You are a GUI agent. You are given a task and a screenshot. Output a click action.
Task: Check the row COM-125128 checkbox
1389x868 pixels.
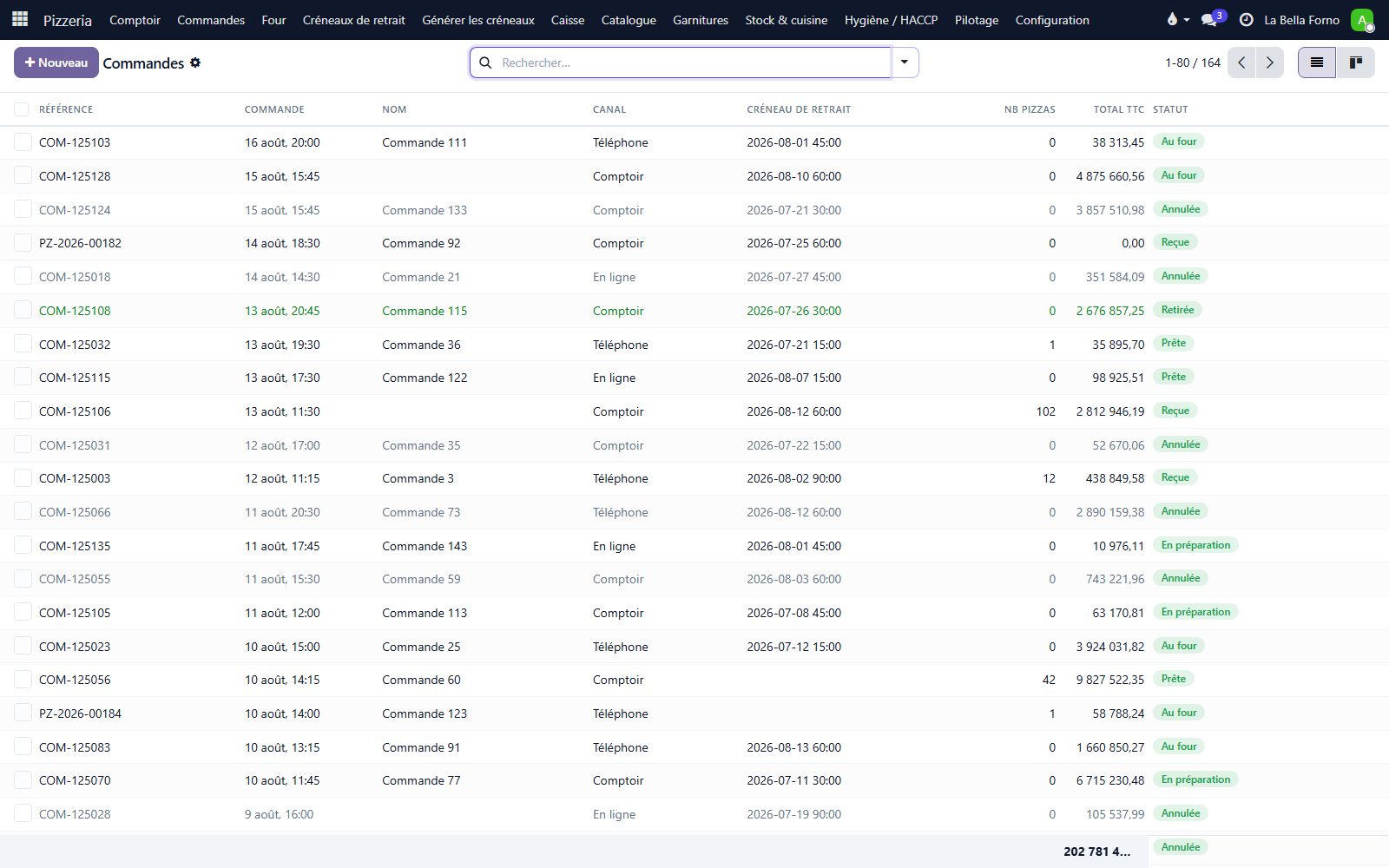23,175
